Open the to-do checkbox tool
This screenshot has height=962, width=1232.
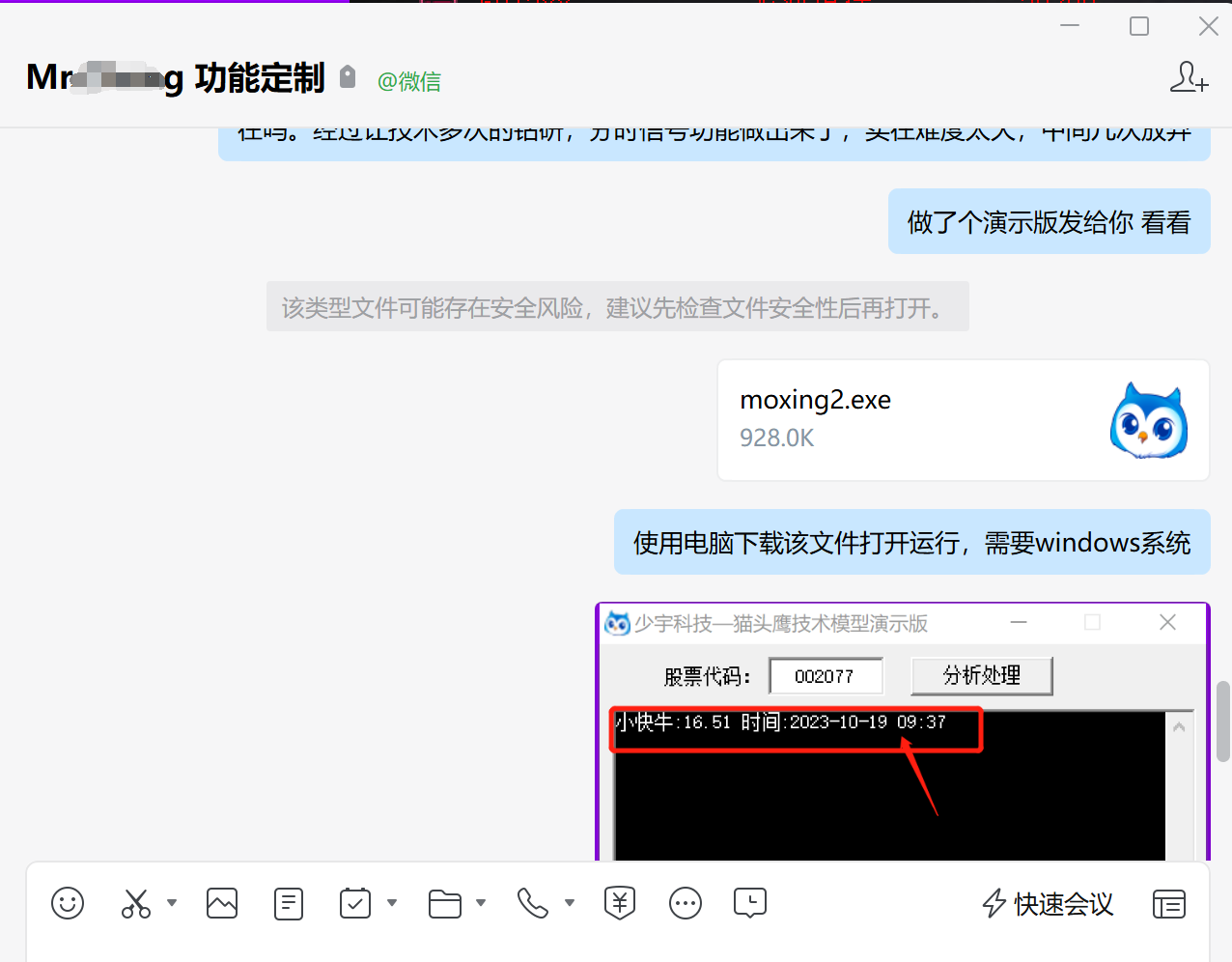354,903
